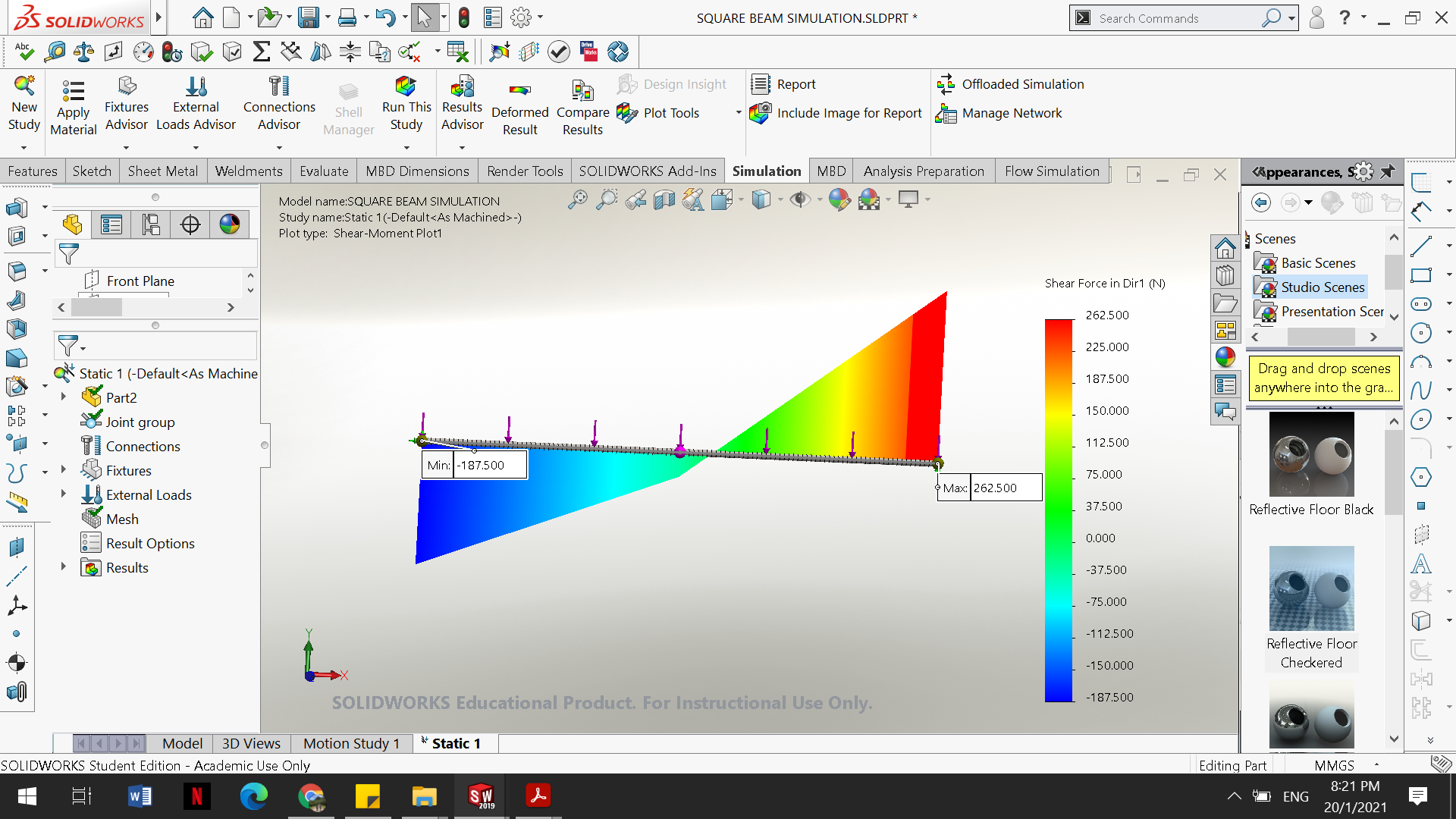Click the External Loads Advisor icon
Screen dimensions: 1456x819
tap(196, 86)
